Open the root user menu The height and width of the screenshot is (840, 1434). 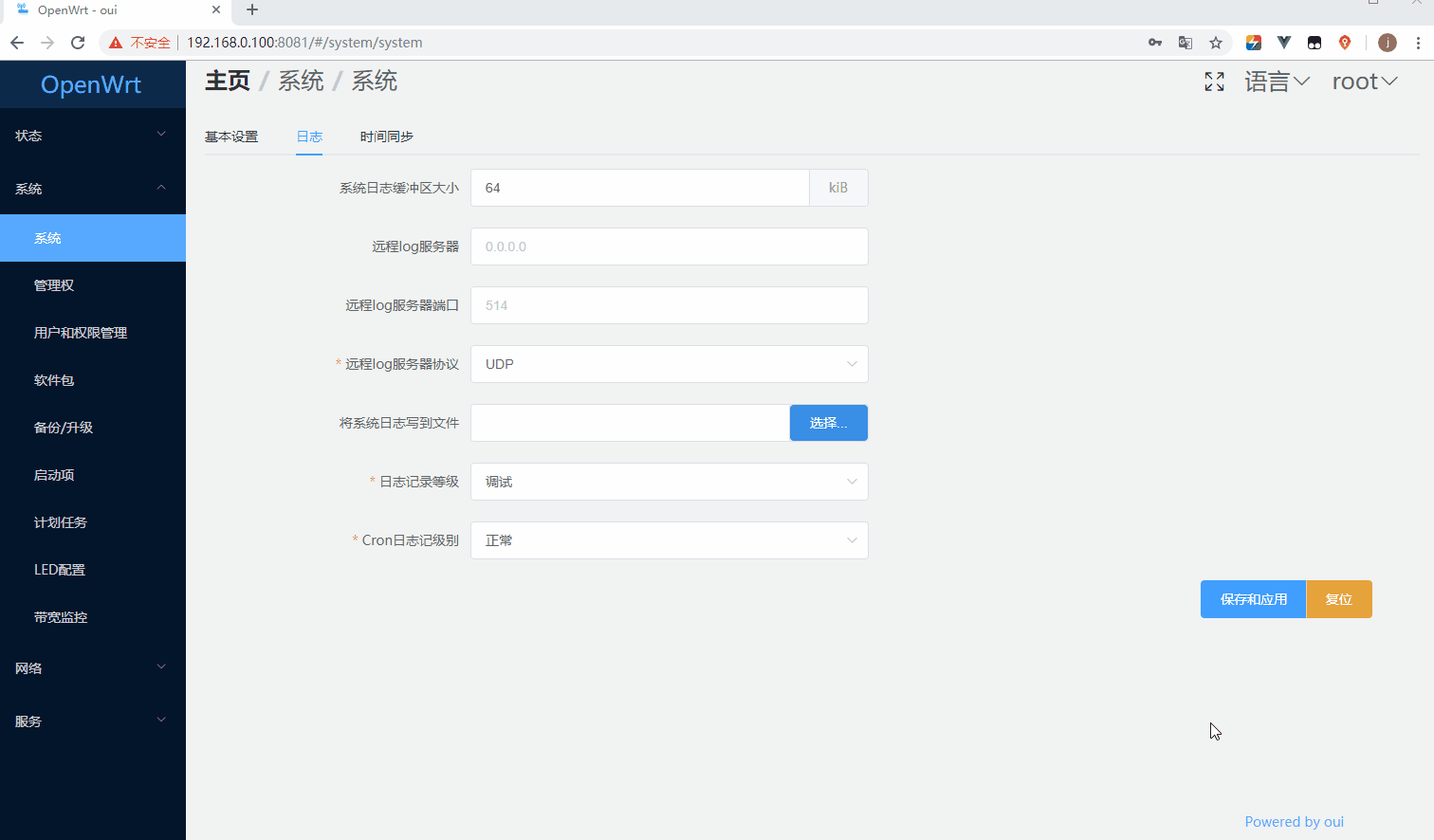click(x=1364, y=82)
